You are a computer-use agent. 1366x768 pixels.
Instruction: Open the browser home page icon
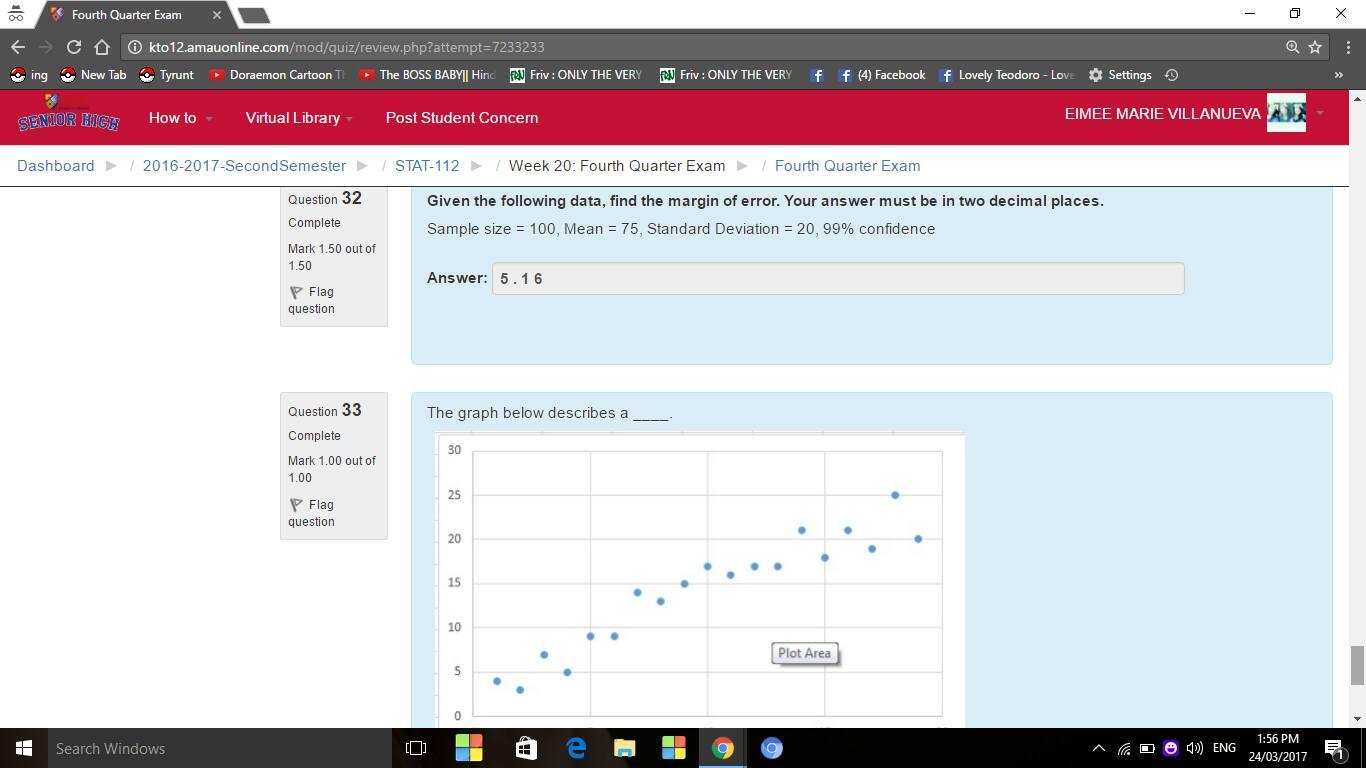[x=102, y=47]
